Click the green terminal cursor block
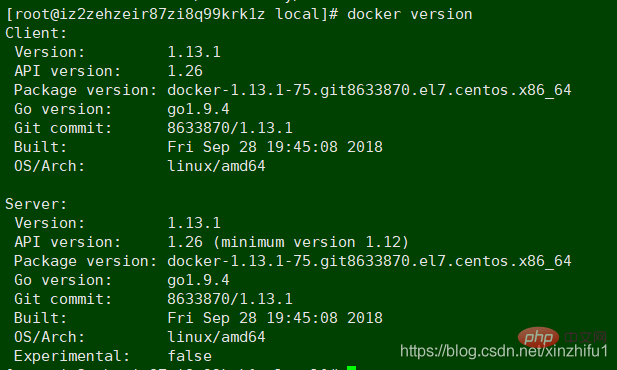The image size is (617, 370). (x=351, y=368)
